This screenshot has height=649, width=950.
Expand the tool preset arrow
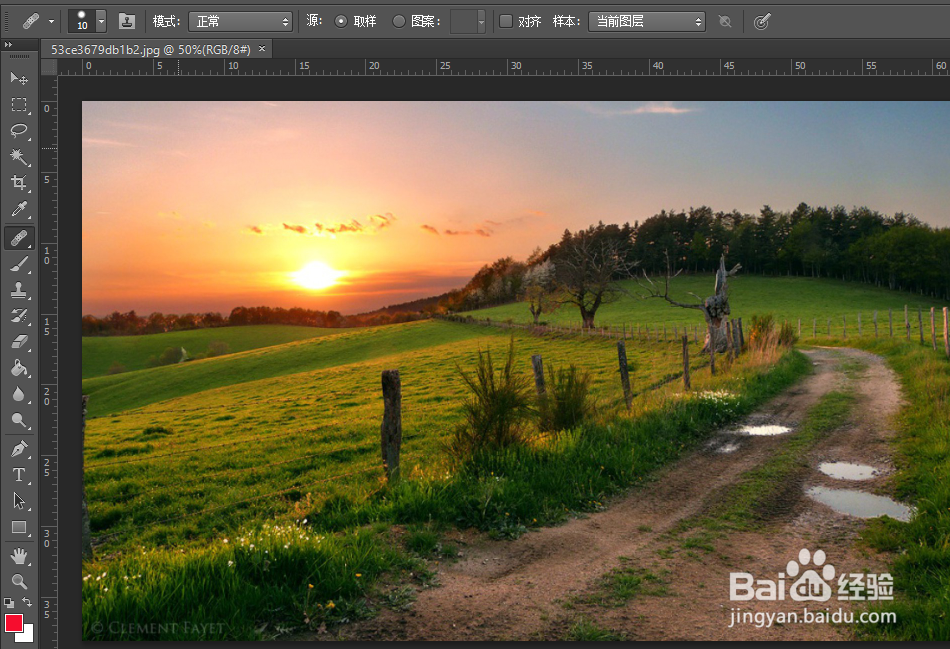51,21
